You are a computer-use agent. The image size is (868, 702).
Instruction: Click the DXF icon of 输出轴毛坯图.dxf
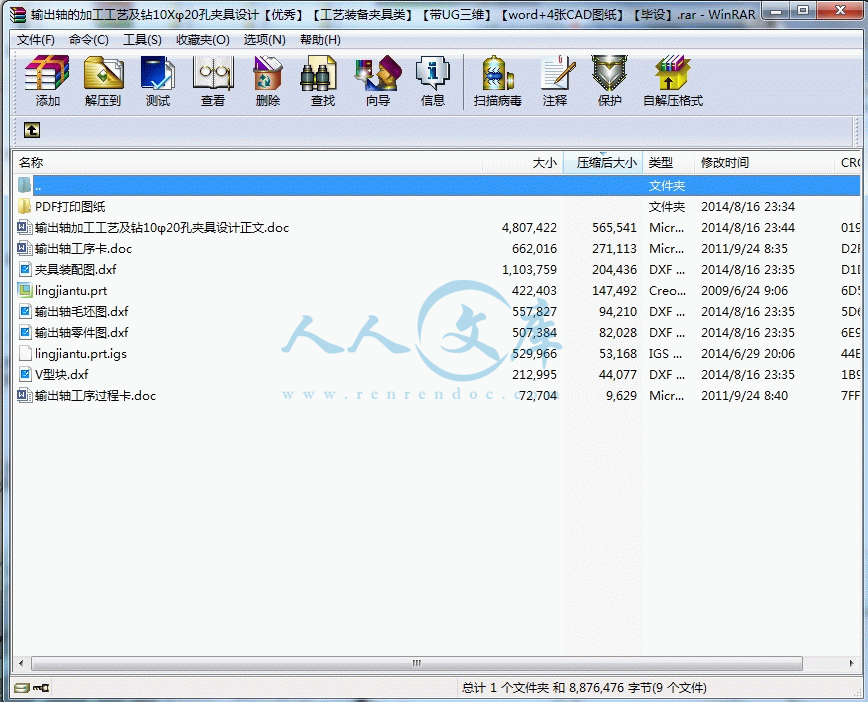click(24, 311)
